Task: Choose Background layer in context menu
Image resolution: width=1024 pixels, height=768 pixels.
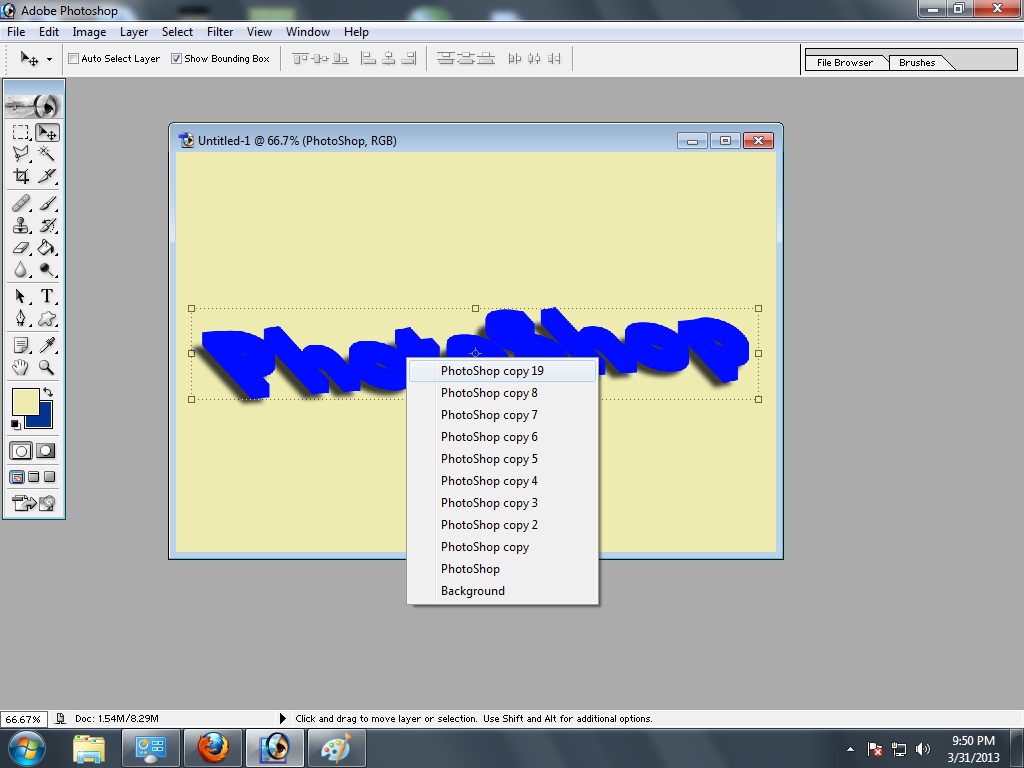Action: (x=502, y=591)
